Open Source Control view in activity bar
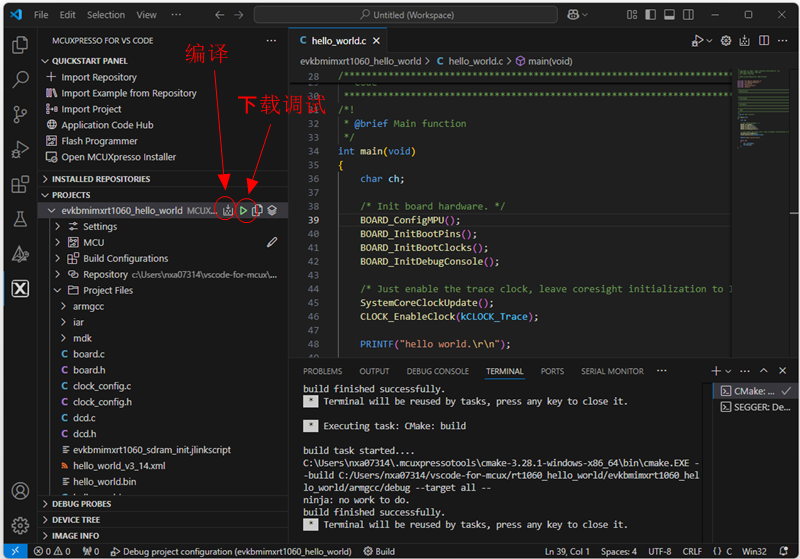Screen dimensions: 800x559 20,115
